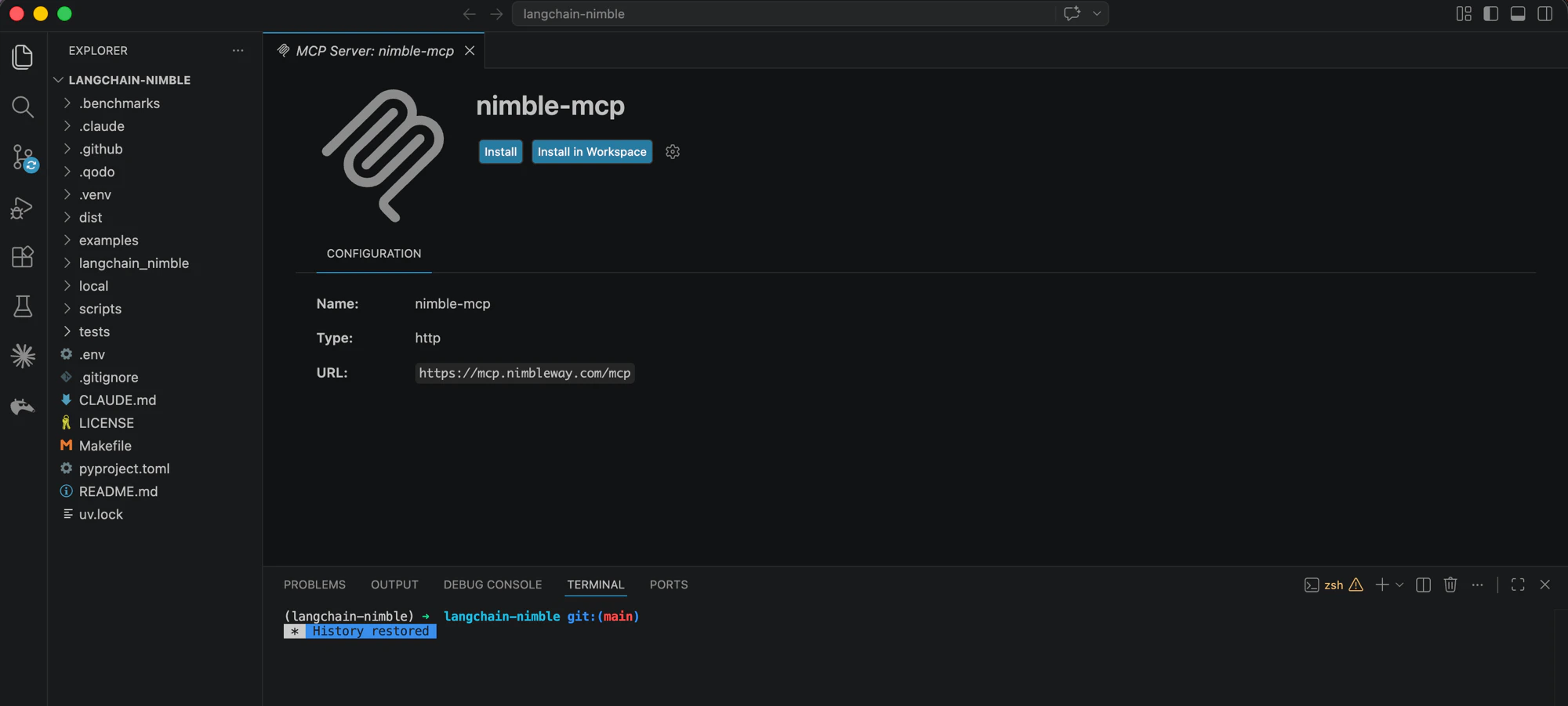Click the Install button

pyautogui.click(x=500, y=152)
